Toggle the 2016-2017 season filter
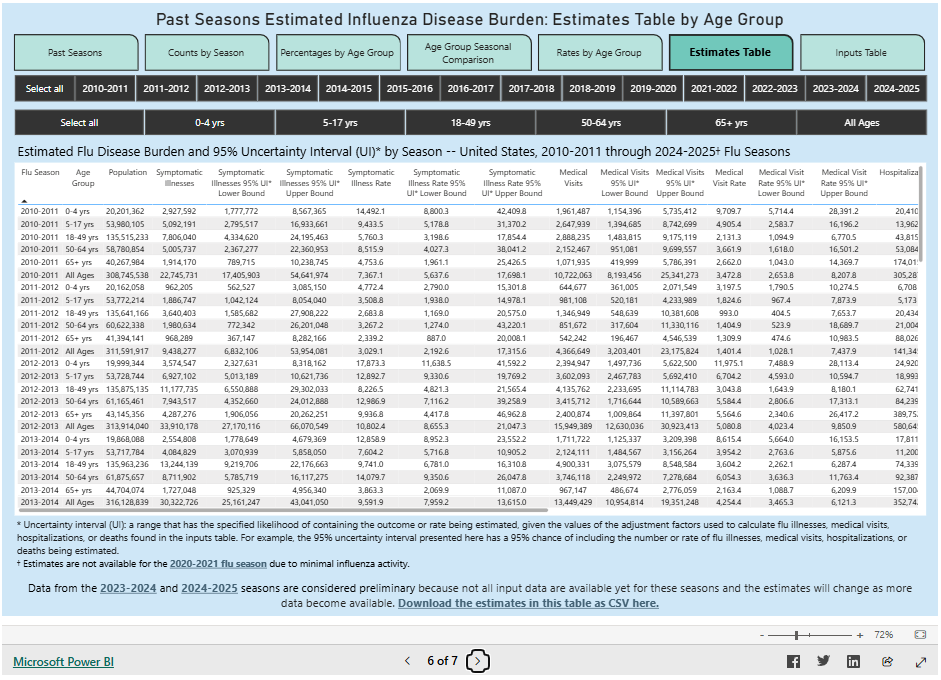941x680 pixels. pyautogui.click(x=470, y=88)
